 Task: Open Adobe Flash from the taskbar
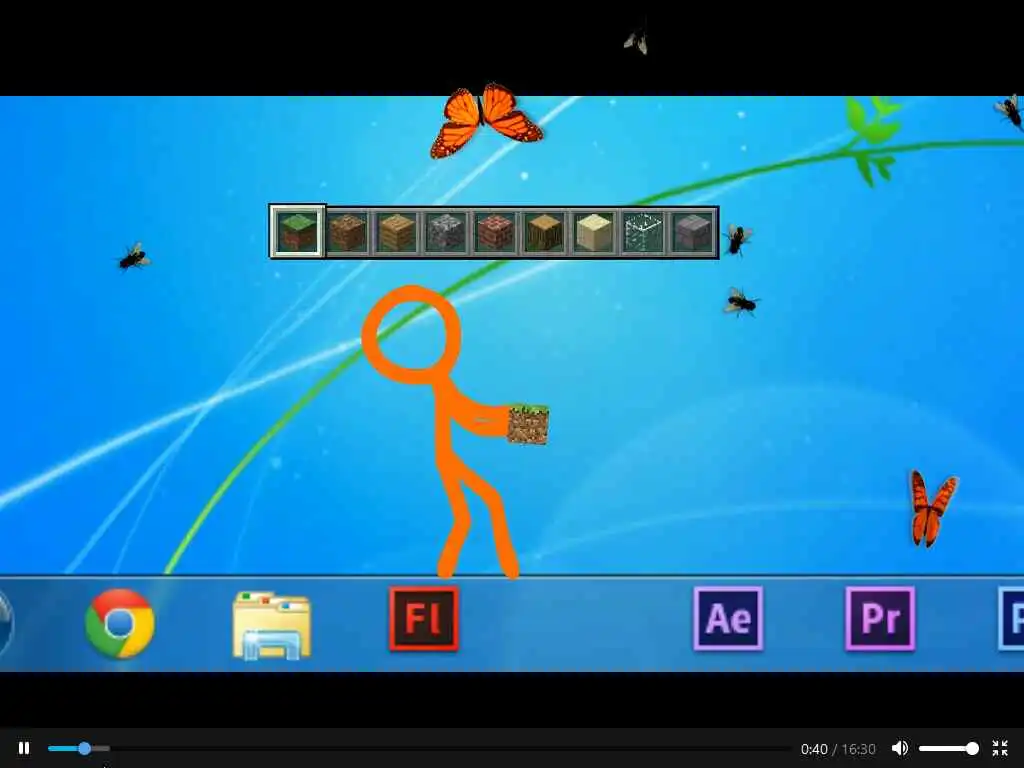[x=424, y=619]
